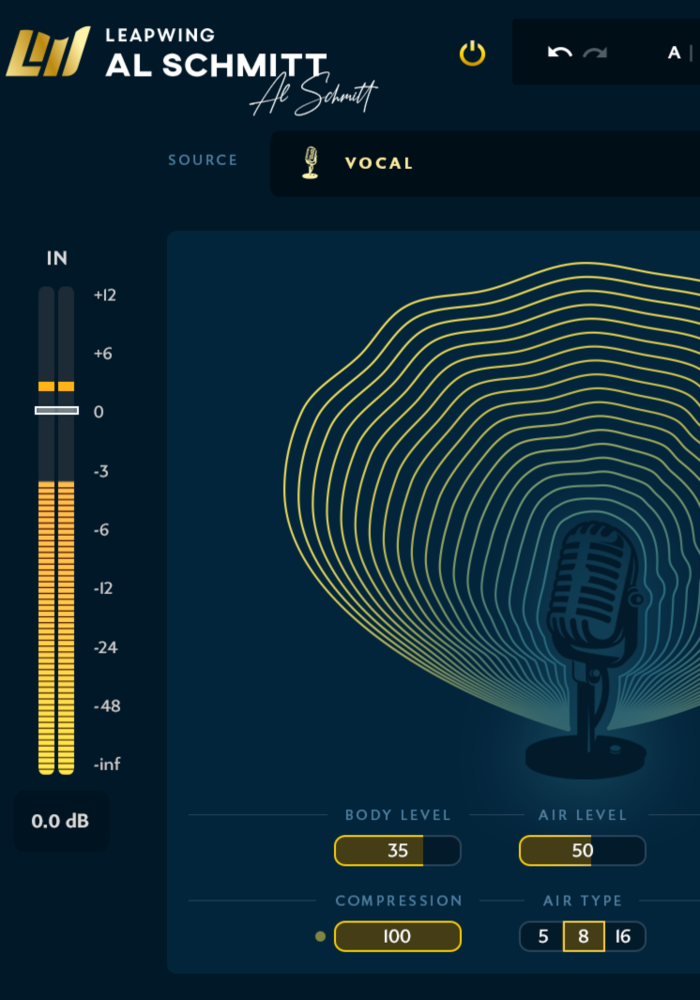Set Air Type to 8
Viewport: 700px width, 1000px height.
[583, 937]
